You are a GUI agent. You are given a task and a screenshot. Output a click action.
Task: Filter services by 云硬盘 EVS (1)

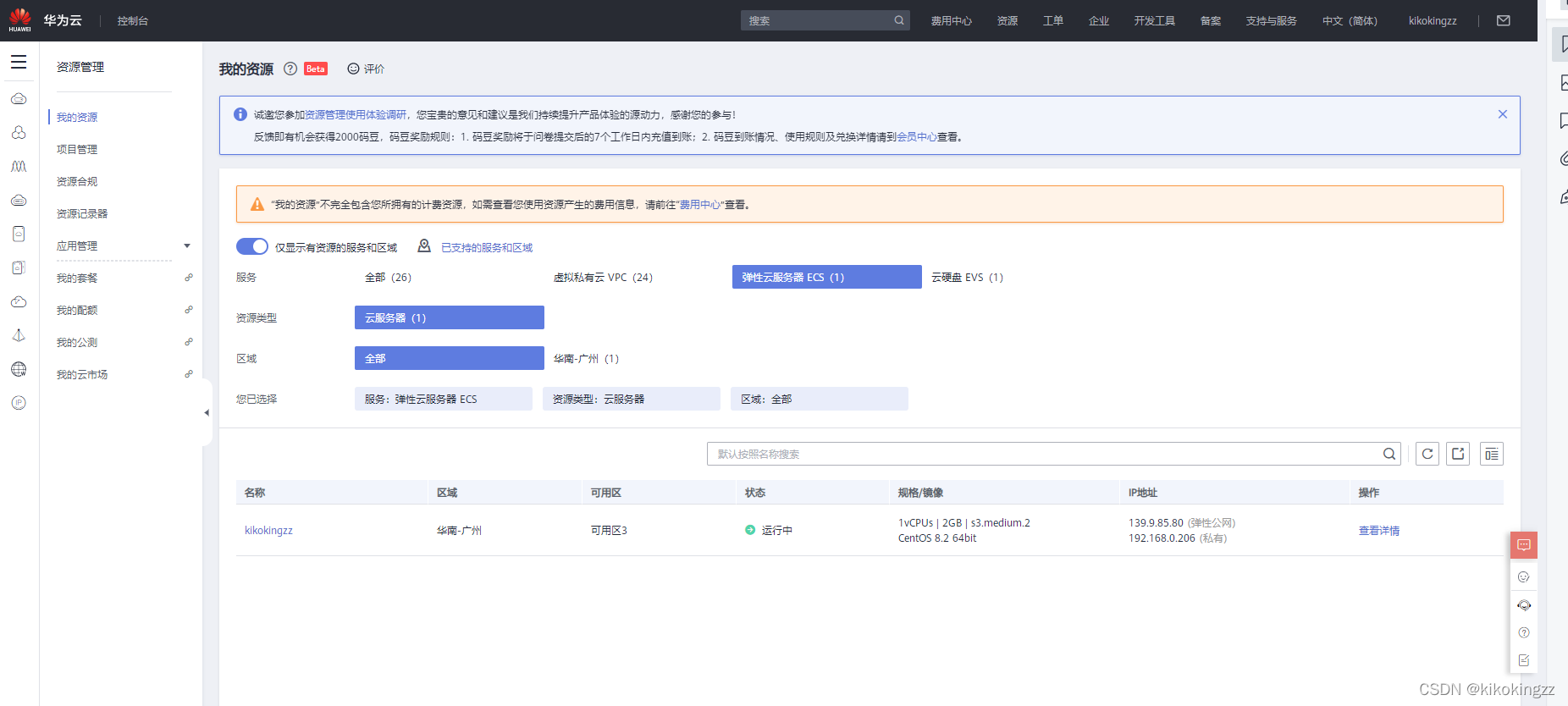click(967, 277)
